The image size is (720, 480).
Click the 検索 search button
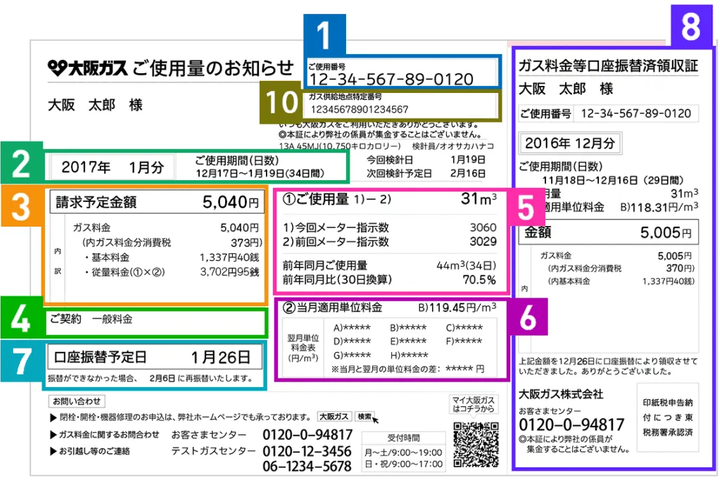[365, 417]
